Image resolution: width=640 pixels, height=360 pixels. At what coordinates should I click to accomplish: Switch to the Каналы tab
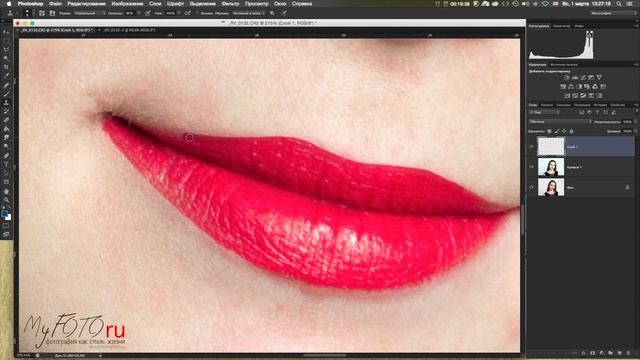click(547, 105)
